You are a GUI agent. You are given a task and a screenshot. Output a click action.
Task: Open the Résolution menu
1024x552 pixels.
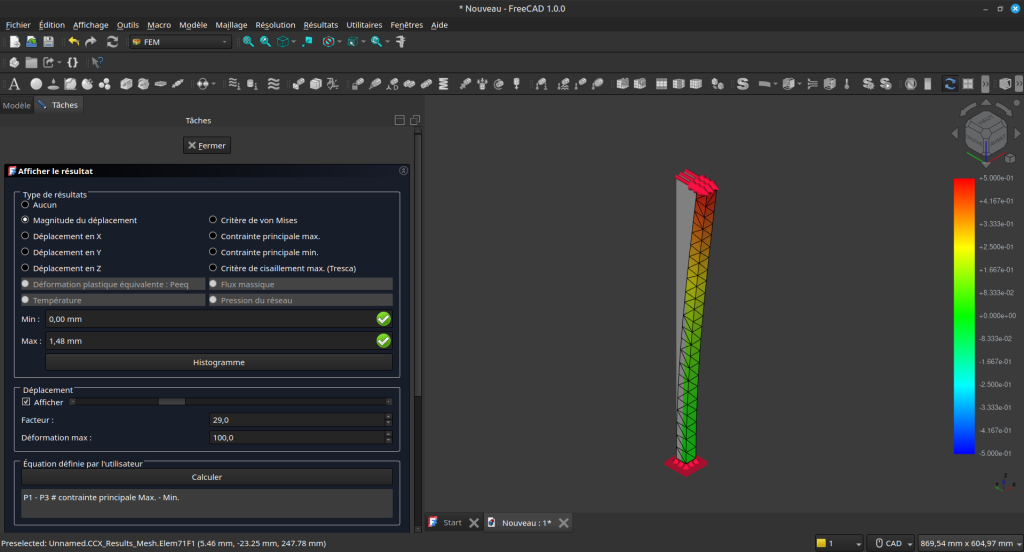point(275,25)
